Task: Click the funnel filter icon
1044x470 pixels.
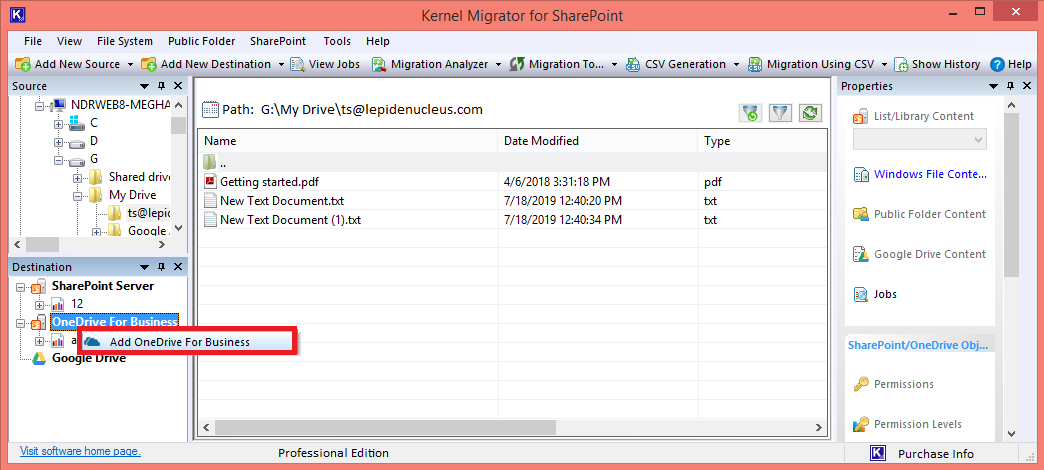Action: tap(780, 113)
